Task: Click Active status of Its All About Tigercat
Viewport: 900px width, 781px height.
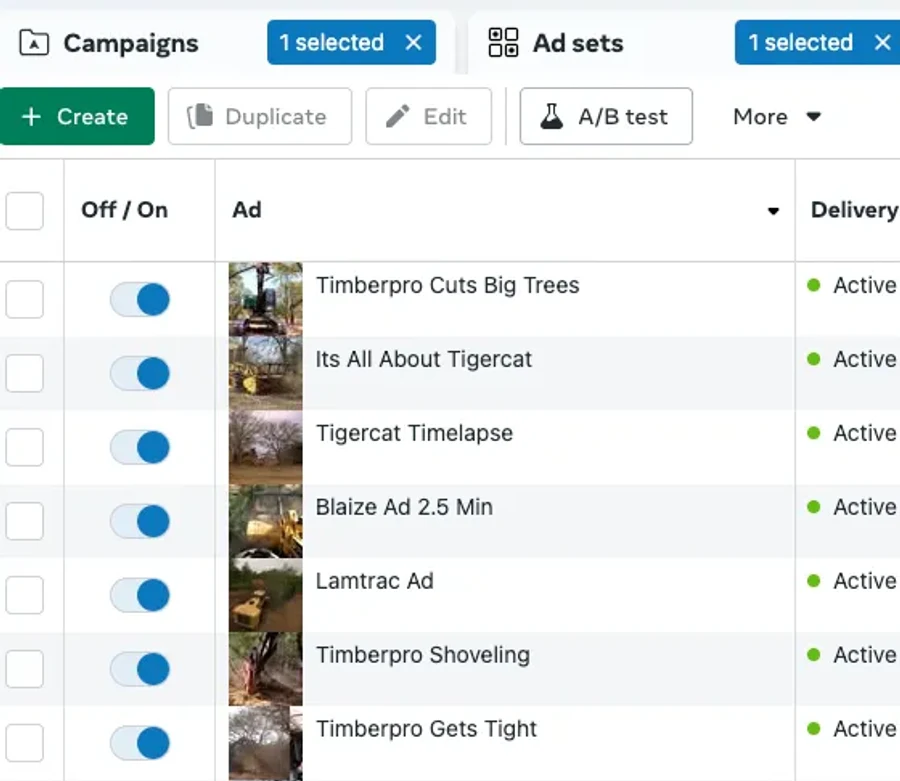Action: (x=852, y=359)
